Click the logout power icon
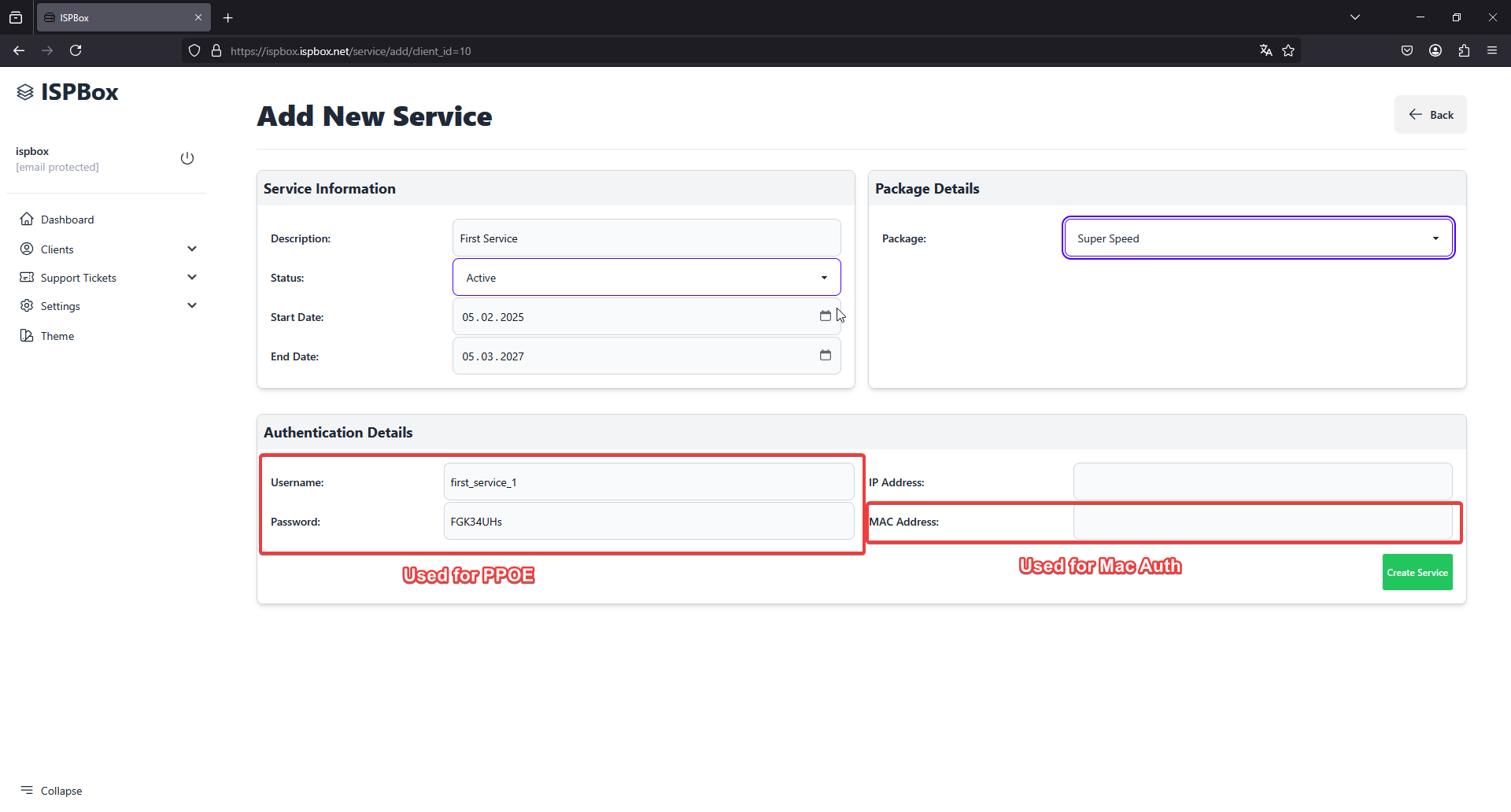This screenshot has height=812, width=1511. coord(187,158)
